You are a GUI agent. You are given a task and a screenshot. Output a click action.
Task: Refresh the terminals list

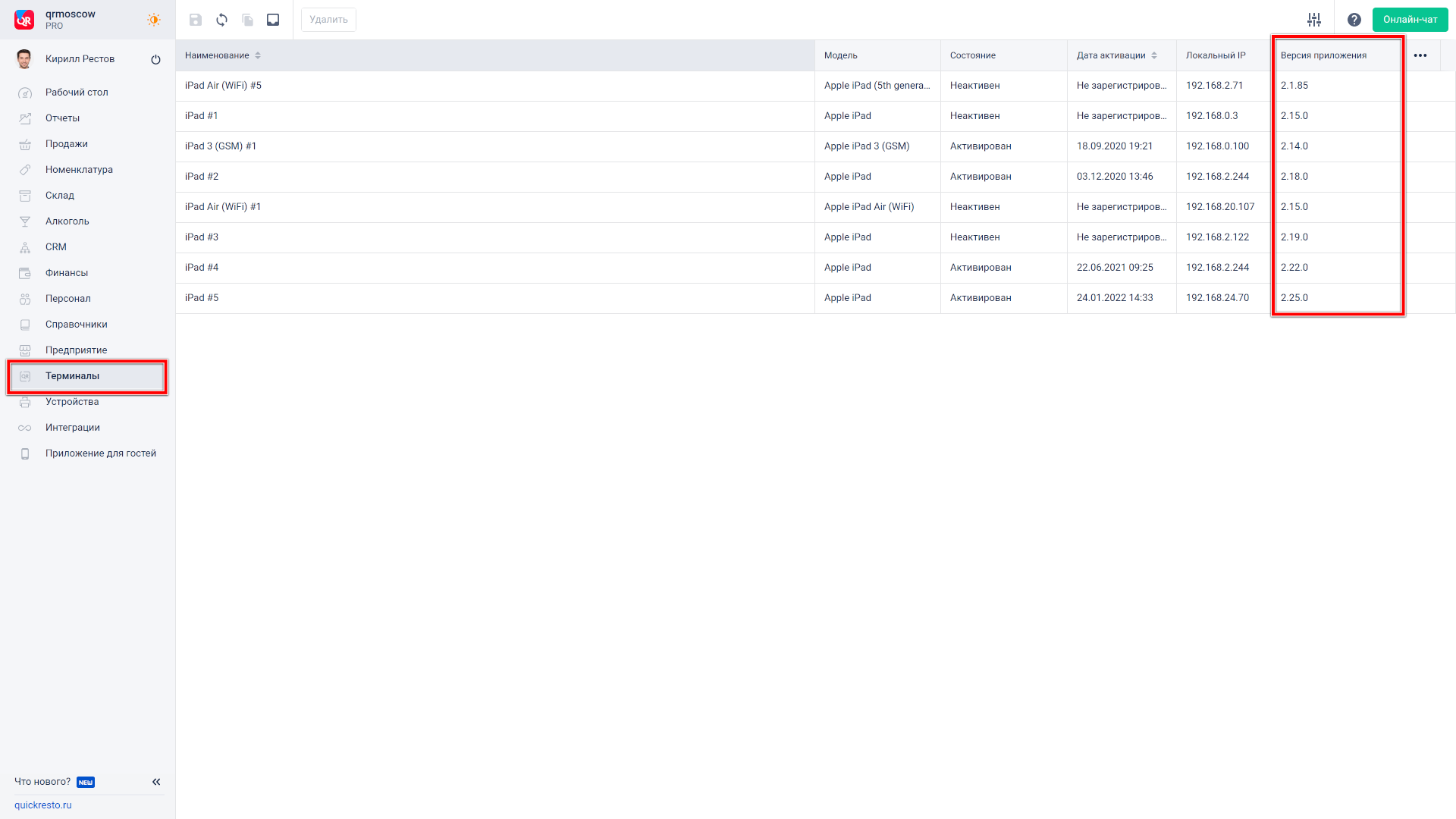[221, 20]
